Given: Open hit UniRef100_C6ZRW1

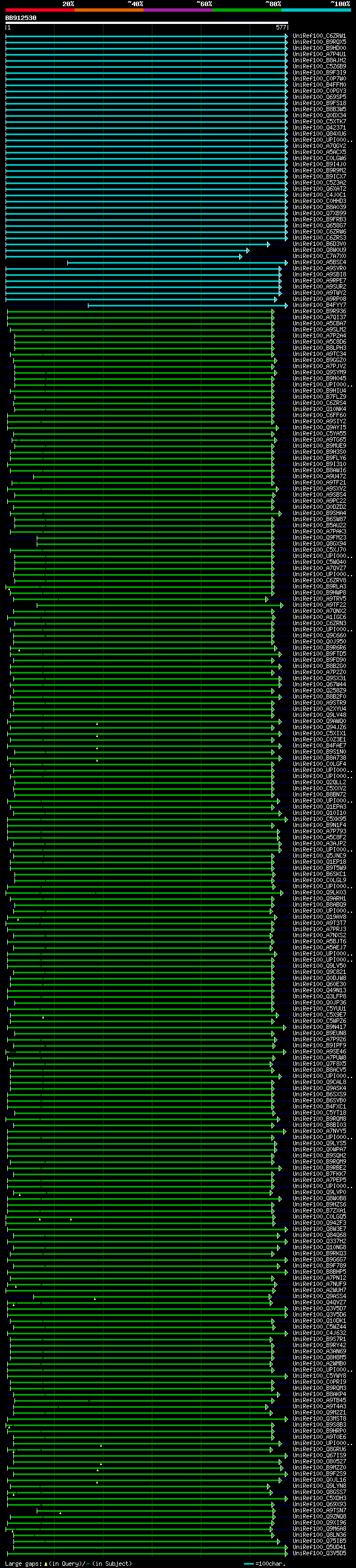Looking at the screenshot, I should [x=319, y=36].
